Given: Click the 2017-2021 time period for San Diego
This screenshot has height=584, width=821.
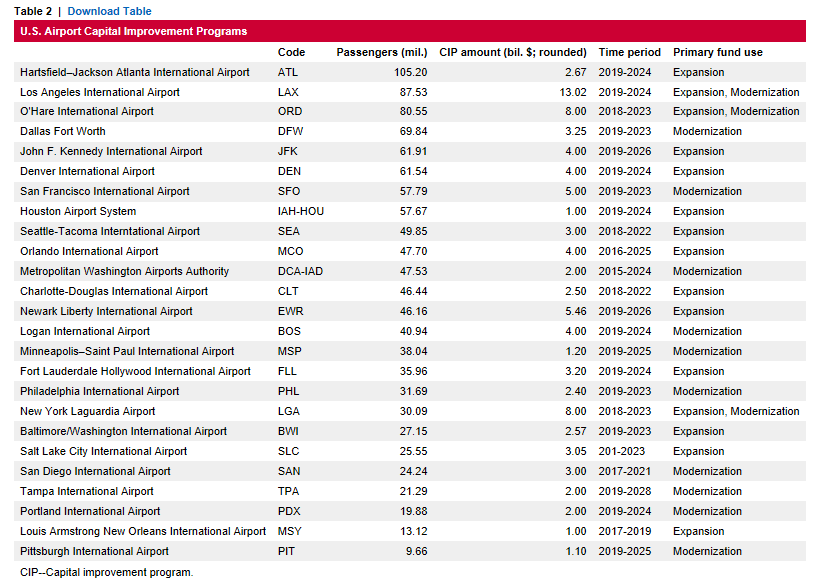Looking at the screenshot, I should [x=625, y=471].
